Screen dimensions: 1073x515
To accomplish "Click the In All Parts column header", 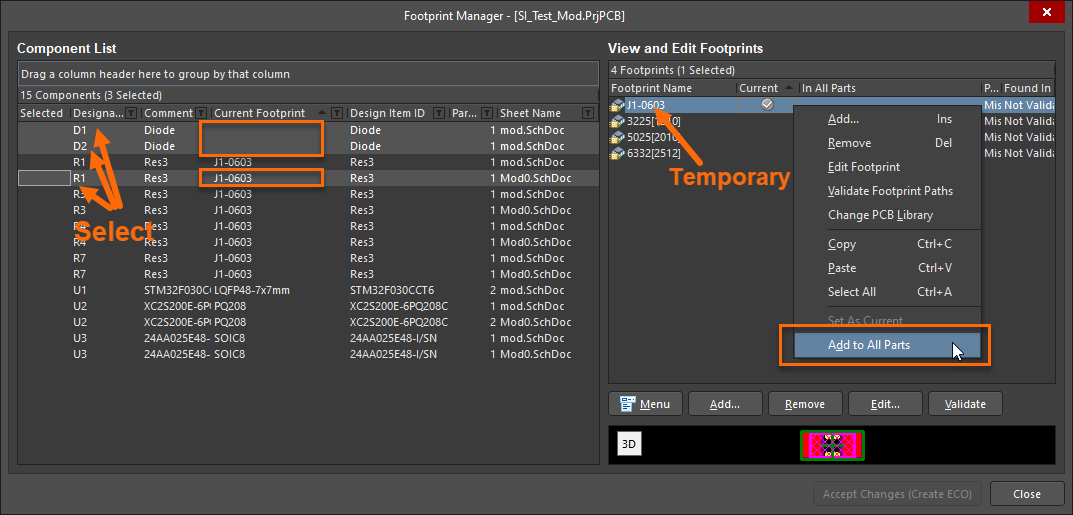I will (890, 88).
